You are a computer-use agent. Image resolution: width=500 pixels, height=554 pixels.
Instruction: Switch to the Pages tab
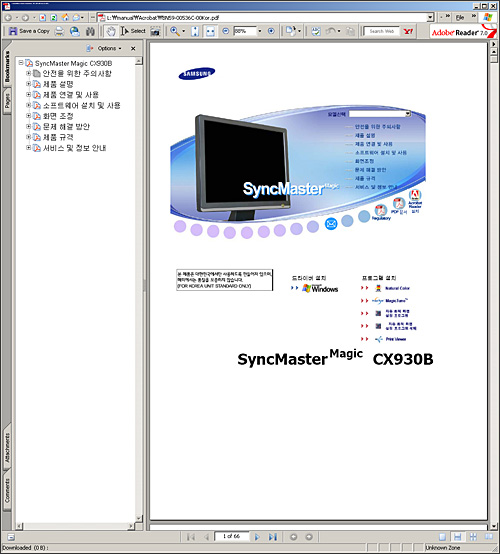(x=7, y=101)
